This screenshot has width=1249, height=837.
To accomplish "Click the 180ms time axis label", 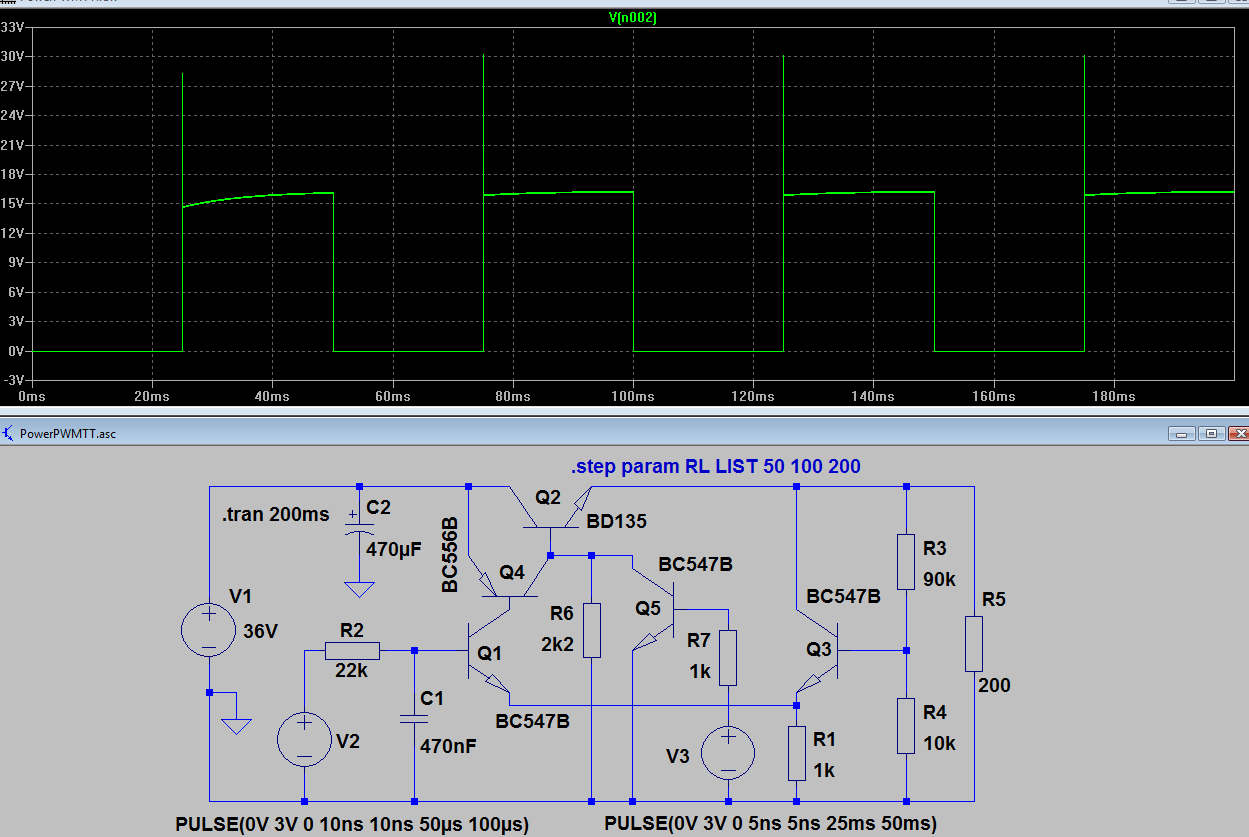I will tap(1113, 397).
